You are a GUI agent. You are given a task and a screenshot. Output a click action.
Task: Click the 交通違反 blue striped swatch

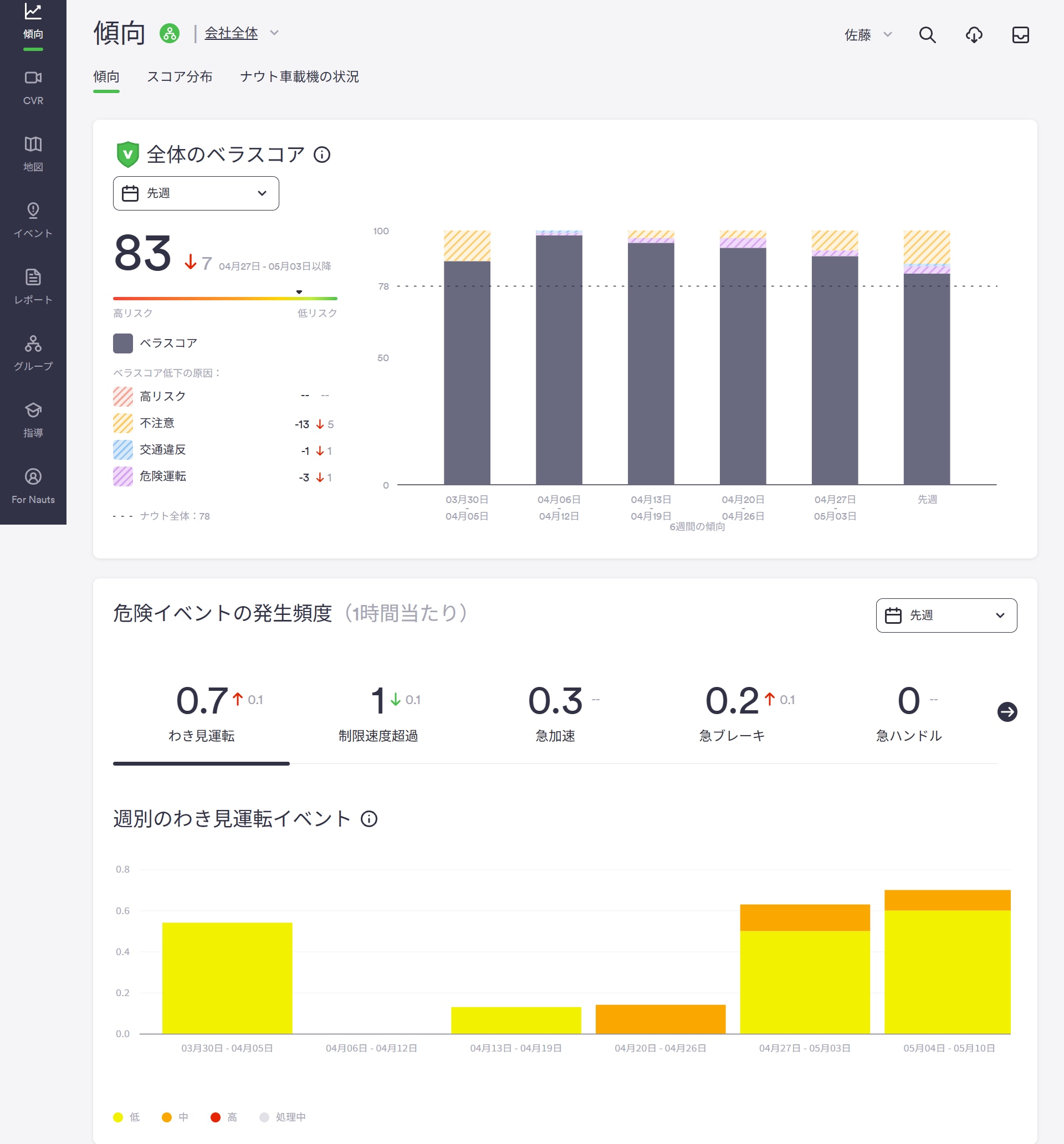(x=122, y=449)
